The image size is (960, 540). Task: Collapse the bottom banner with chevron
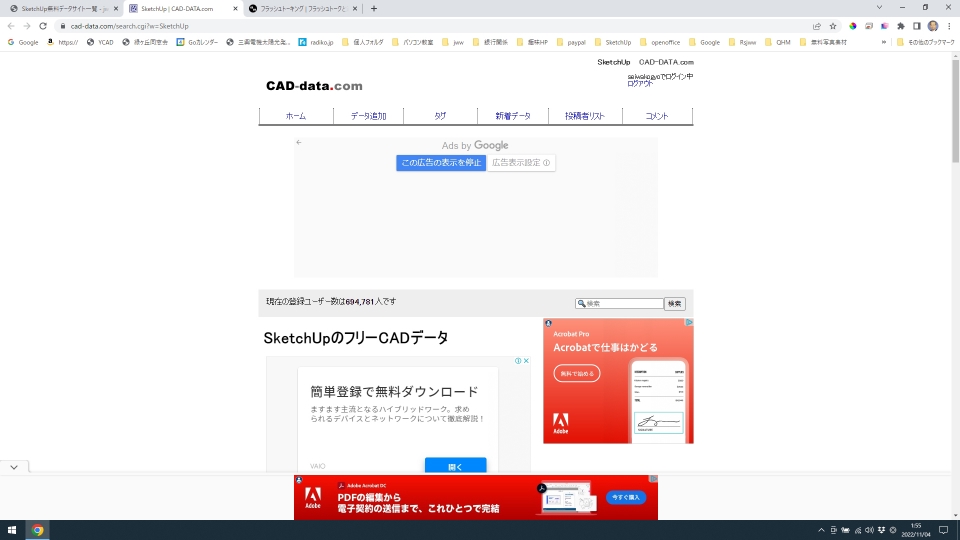(14, 467)
